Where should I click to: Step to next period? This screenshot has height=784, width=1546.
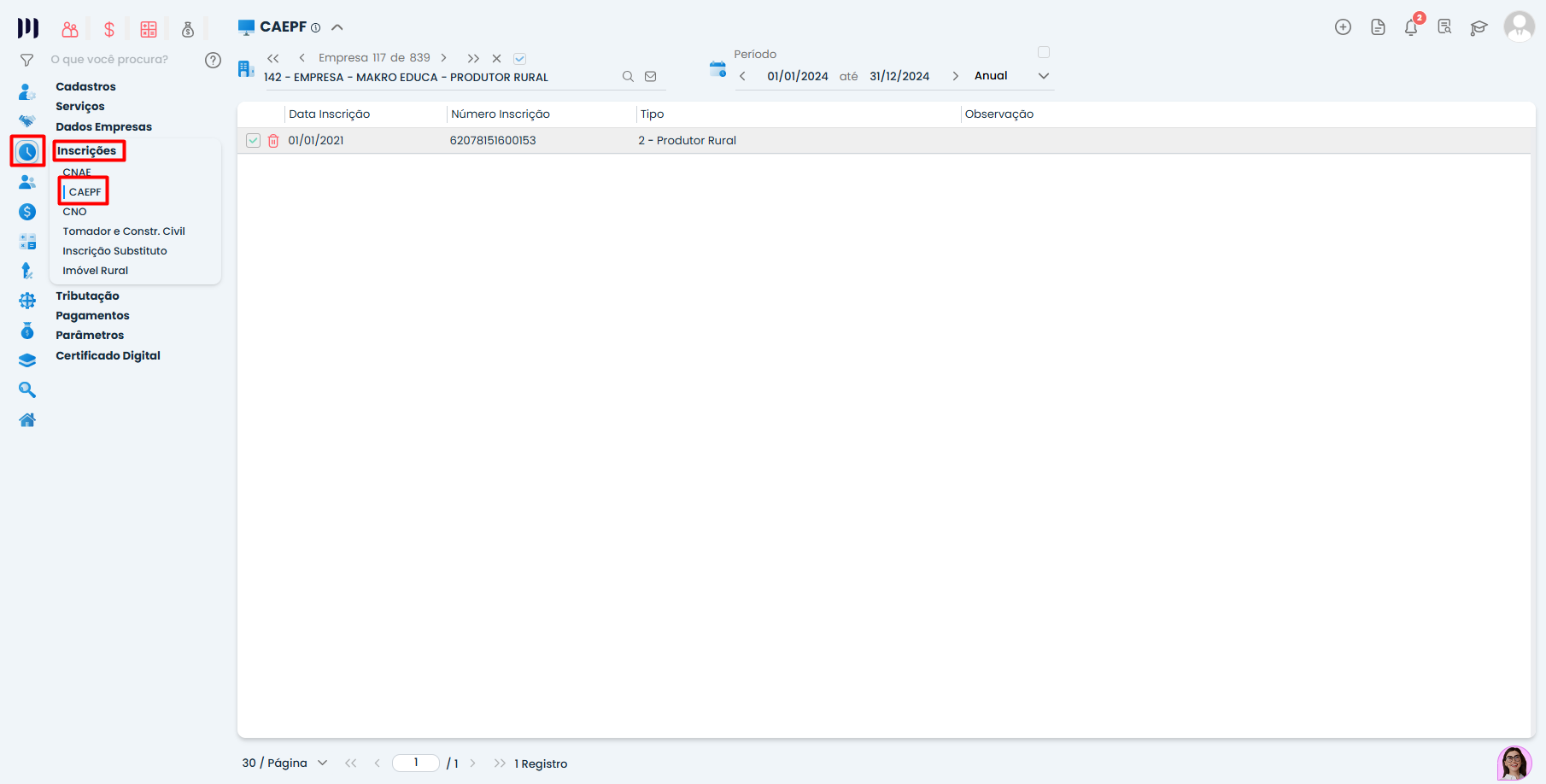pyautogui.click(x=955, y=76)
